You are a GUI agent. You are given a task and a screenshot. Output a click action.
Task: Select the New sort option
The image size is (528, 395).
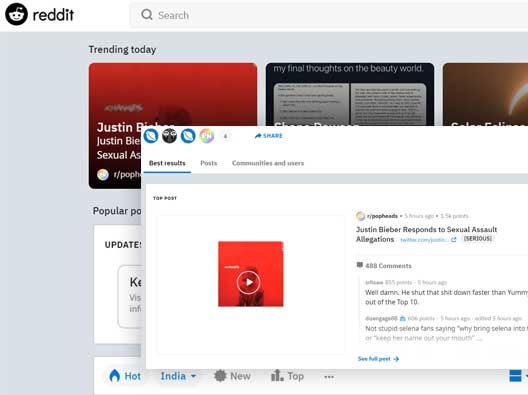click(232, 376)
